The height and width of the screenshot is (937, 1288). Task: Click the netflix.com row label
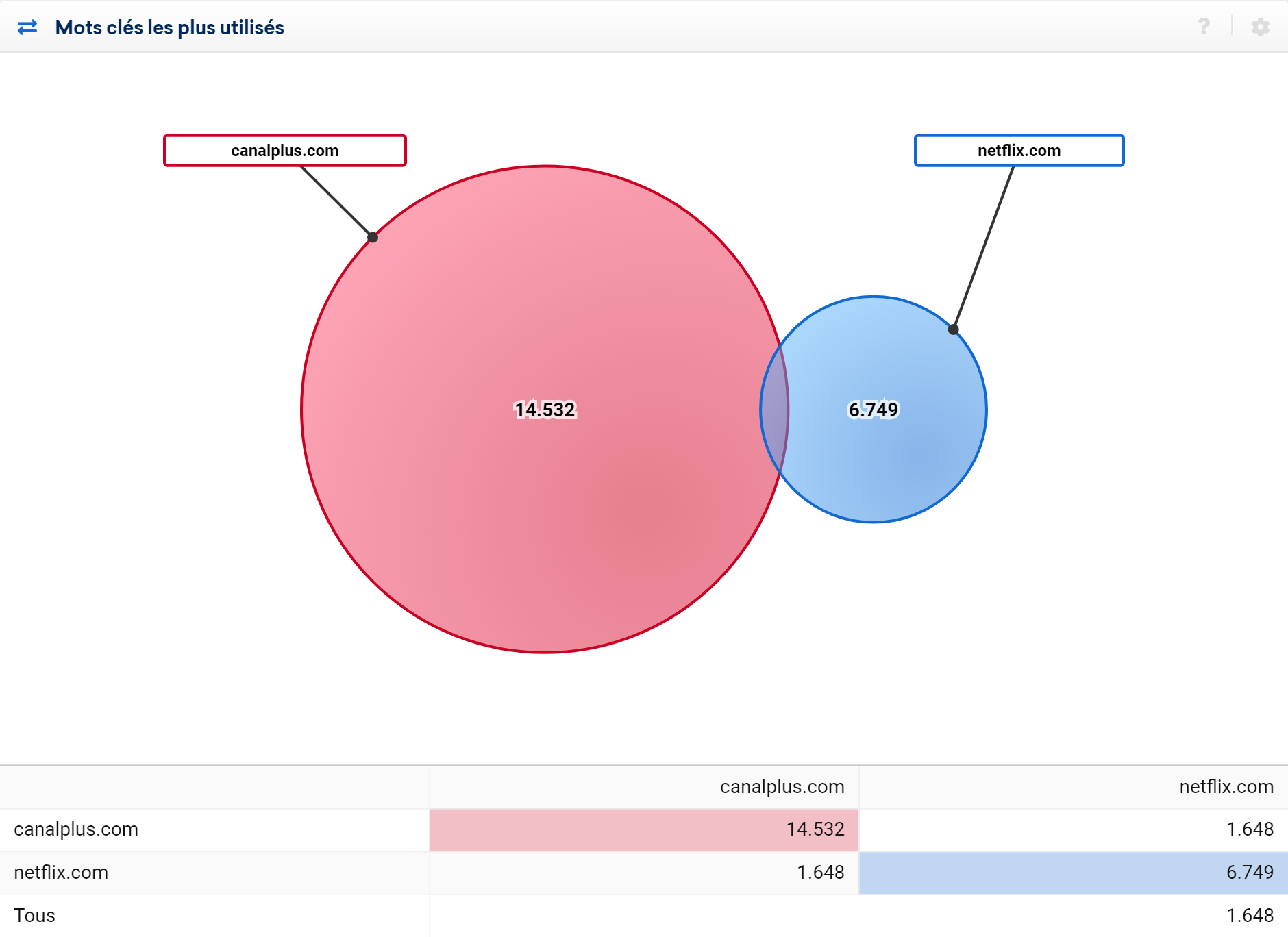click(x=61, y=873)
